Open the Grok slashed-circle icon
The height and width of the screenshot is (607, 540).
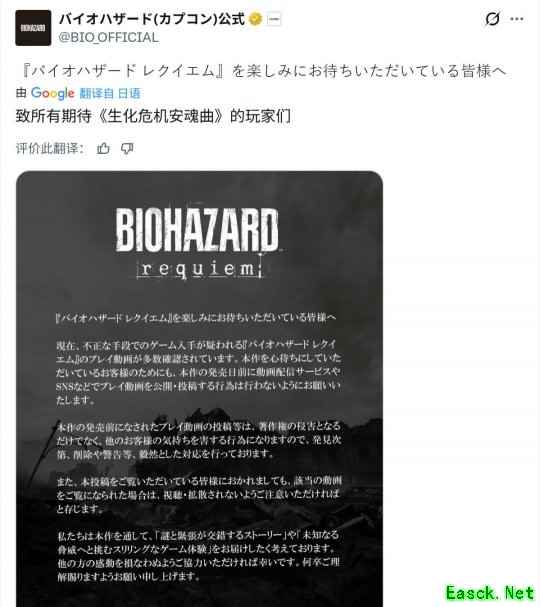pos(492,19)
